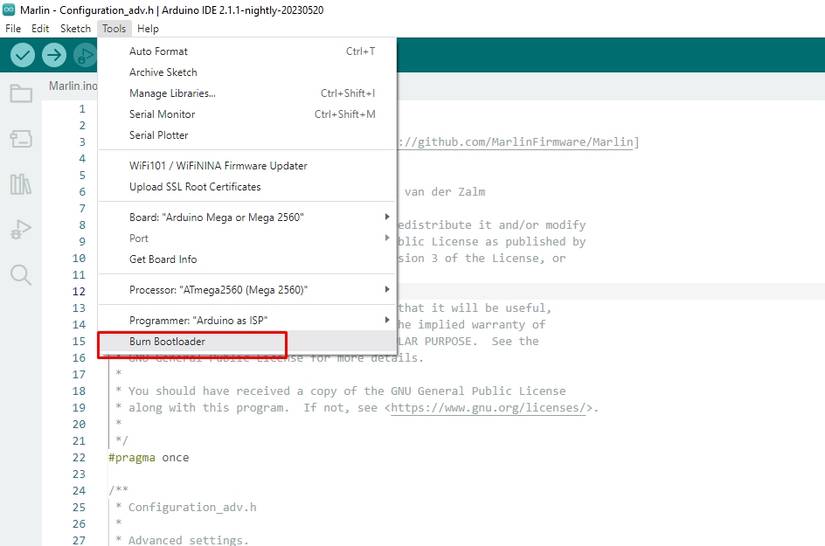Select Upload SSL Root Certificates
This screenshot has width=825, height=546.
point(247,187)
